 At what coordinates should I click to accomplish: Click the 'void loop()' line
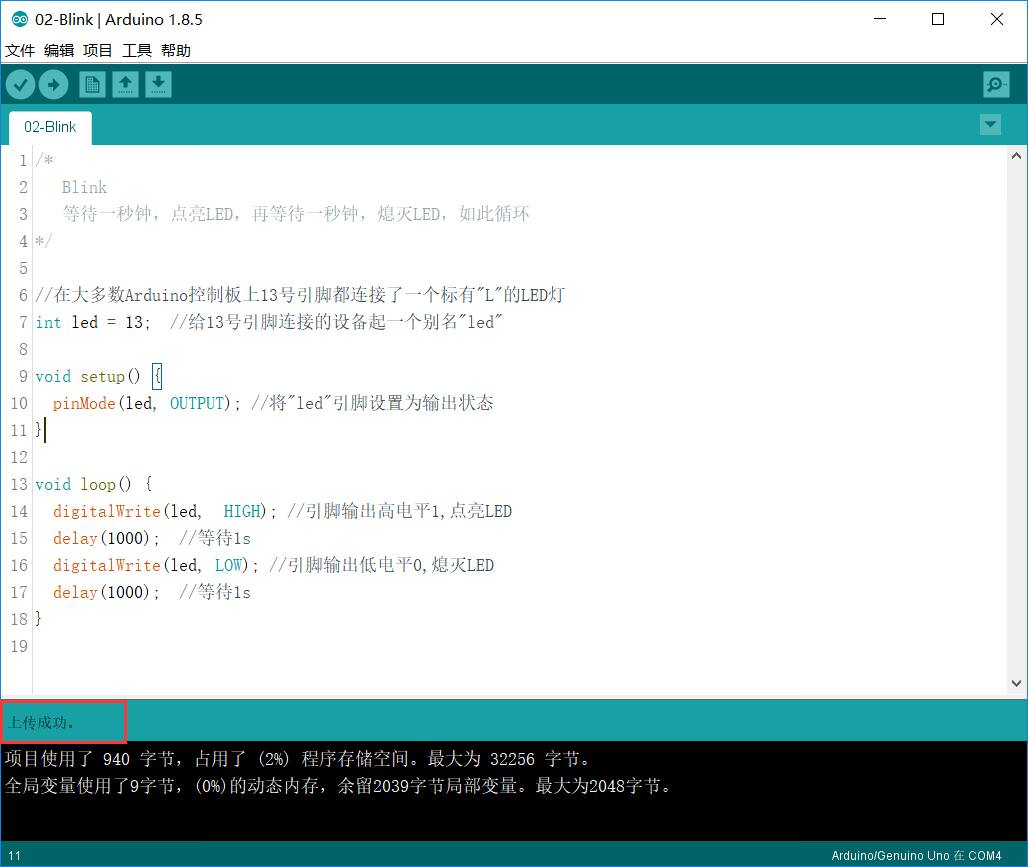point(94,485)
